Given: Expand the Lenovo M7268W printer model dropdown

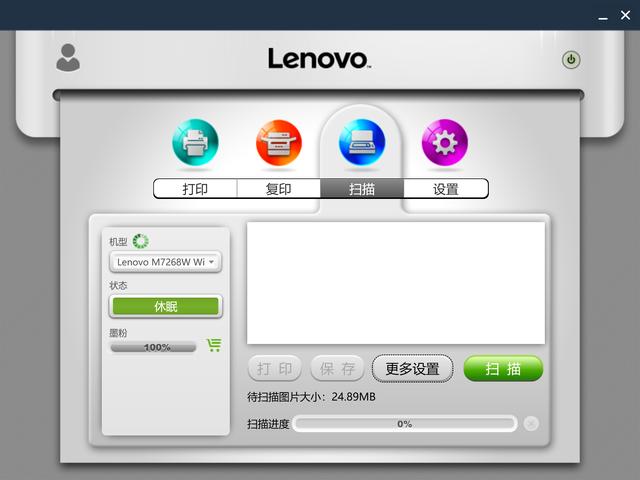Looking at the screenshot, I should coord(165,262).
